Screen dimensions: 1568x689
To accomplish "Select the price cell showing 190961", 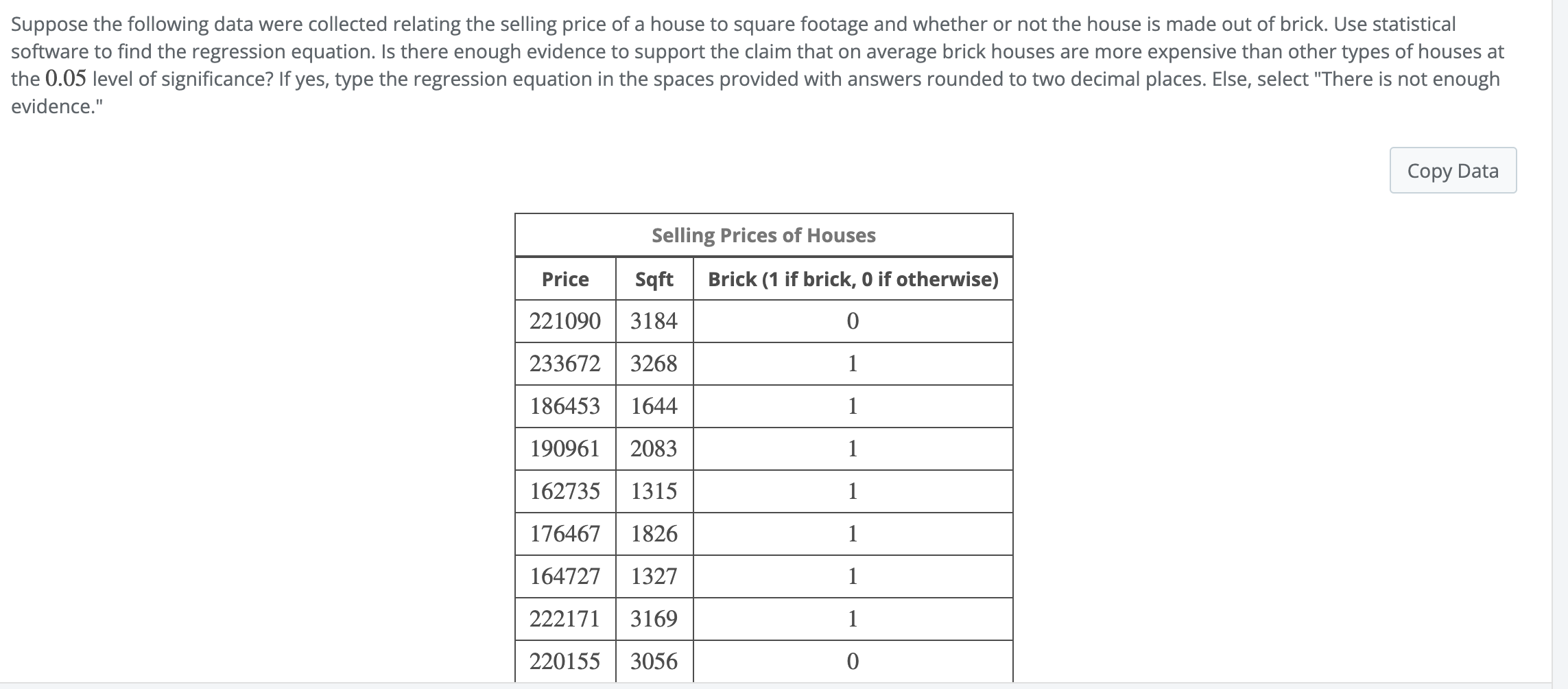I will [565, 448].
